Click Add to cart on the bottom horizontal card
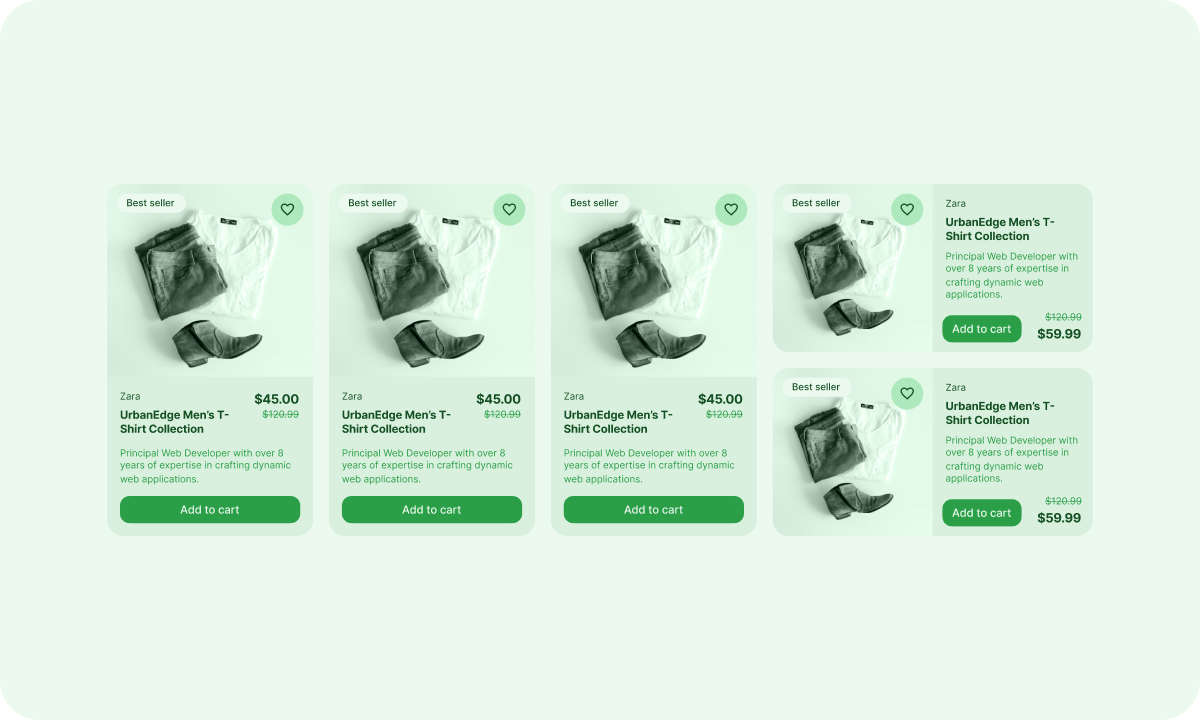The width and height of the screenshot is (1200, 720). (982, 513)
